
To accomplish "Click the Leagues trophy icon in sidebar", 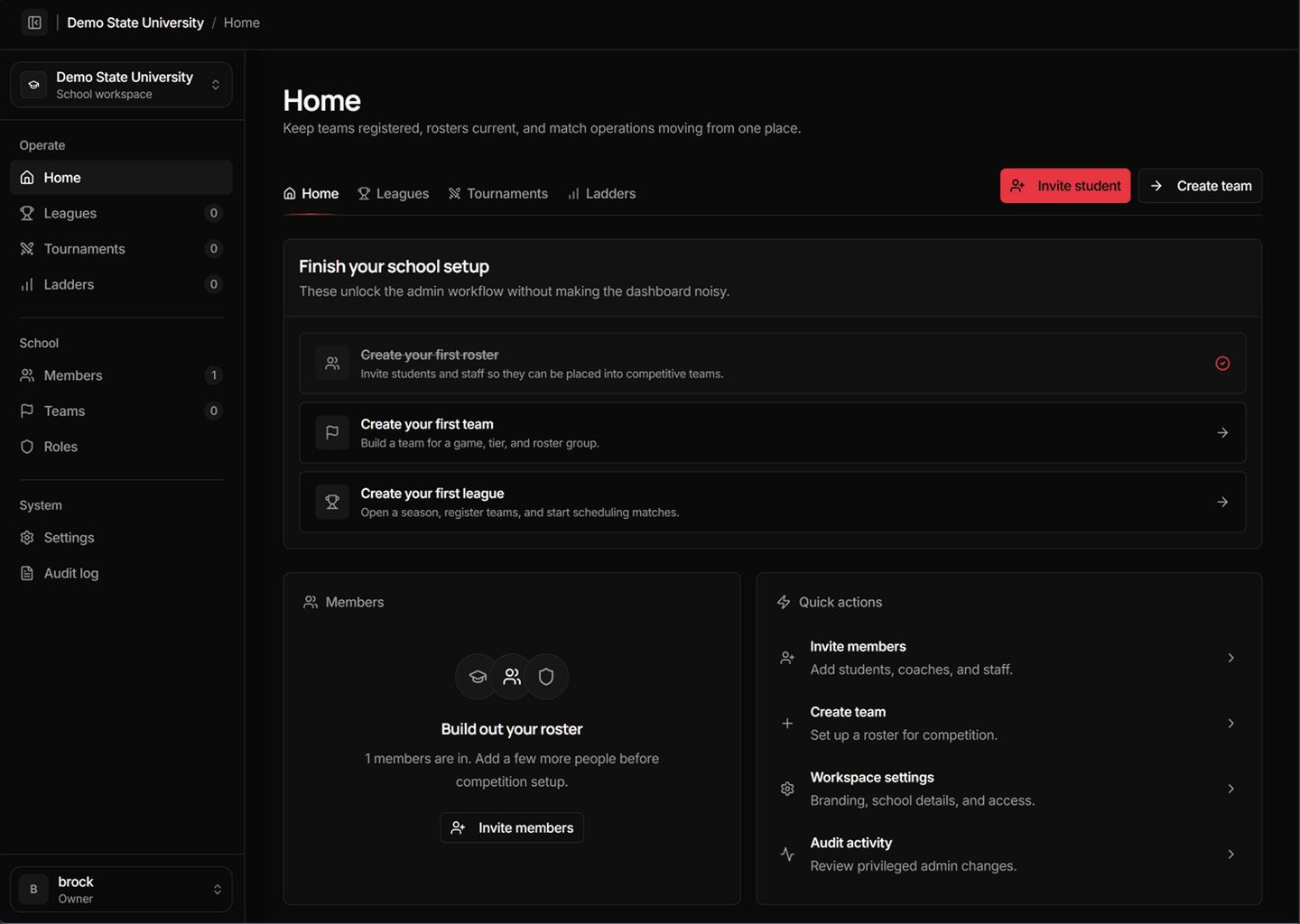I will point(27,213).
